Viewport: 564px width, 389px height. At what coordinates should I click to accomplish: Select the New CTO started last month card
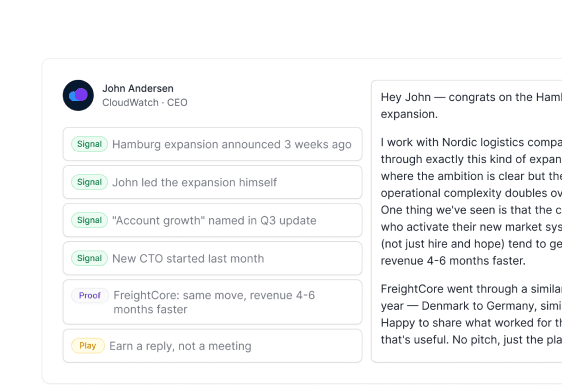[212, 258]
